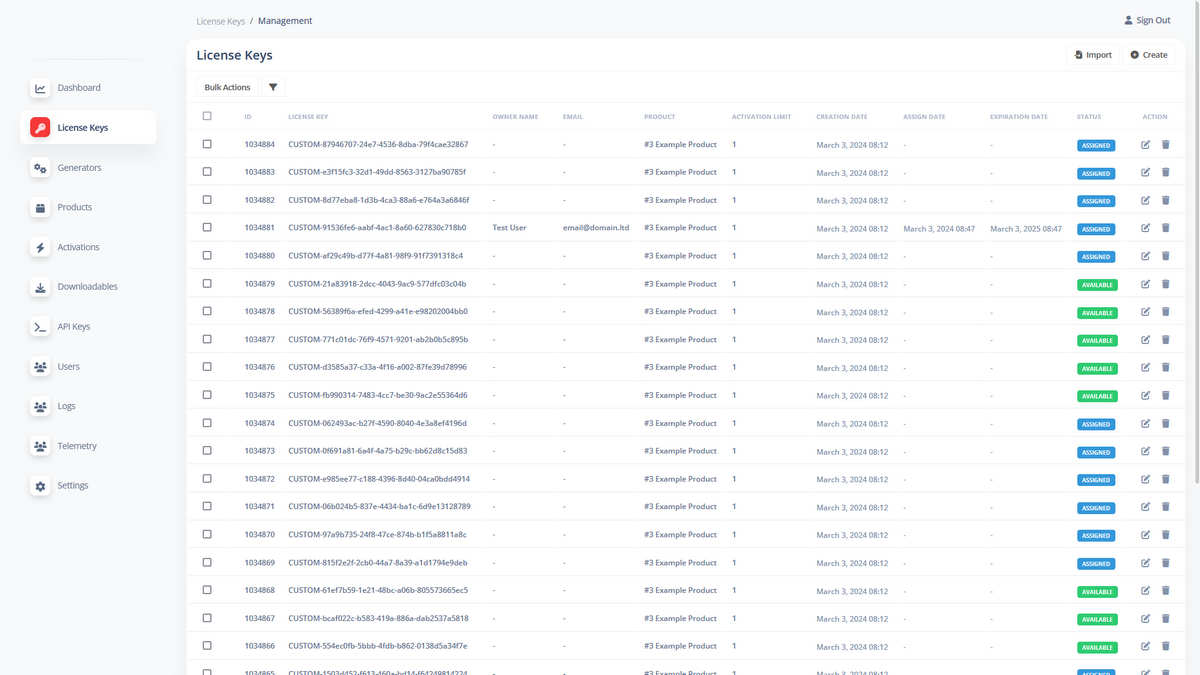Edit license key 1034884 pencil icon
The image size is (1200, 675).
pyautogui.click(x=1146, y=144)
